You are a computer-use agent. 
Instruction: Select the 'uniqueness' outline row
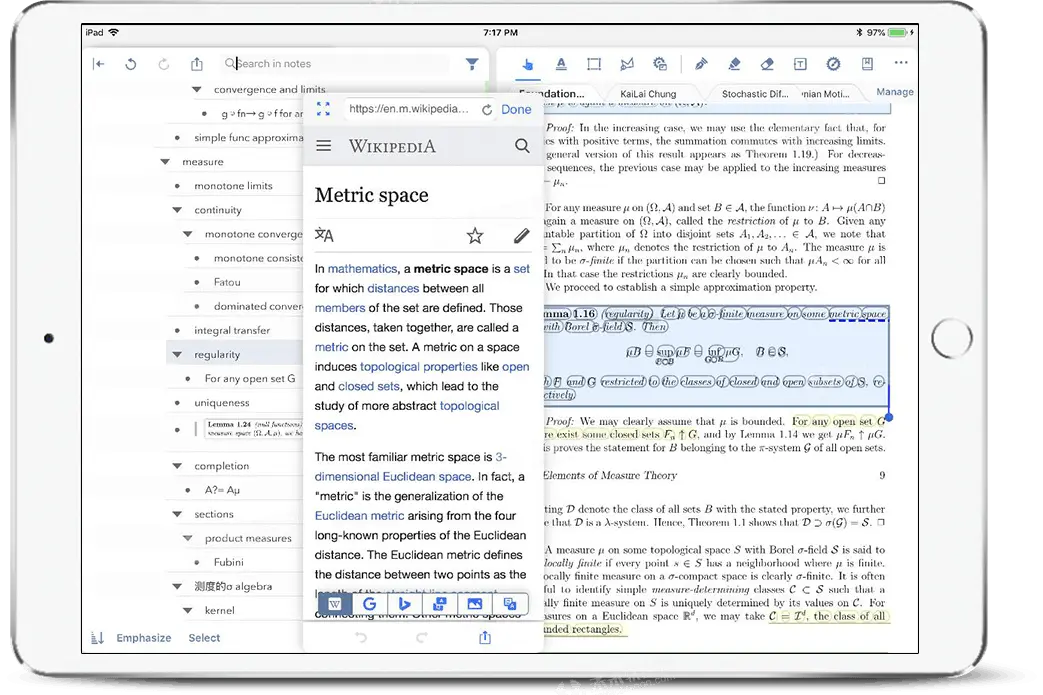[x=222, y=402]
